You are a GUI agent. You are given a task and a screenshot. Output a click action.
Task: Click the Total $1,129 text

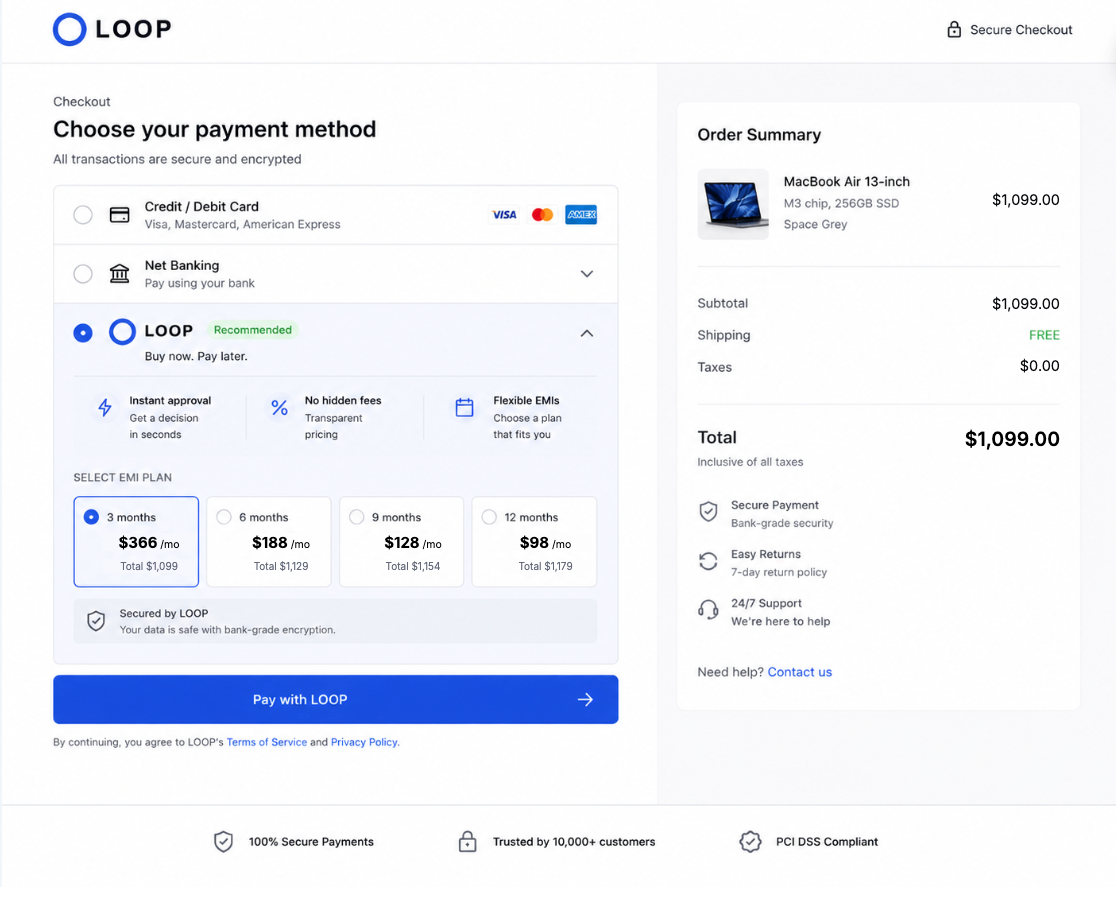point(280,566)
